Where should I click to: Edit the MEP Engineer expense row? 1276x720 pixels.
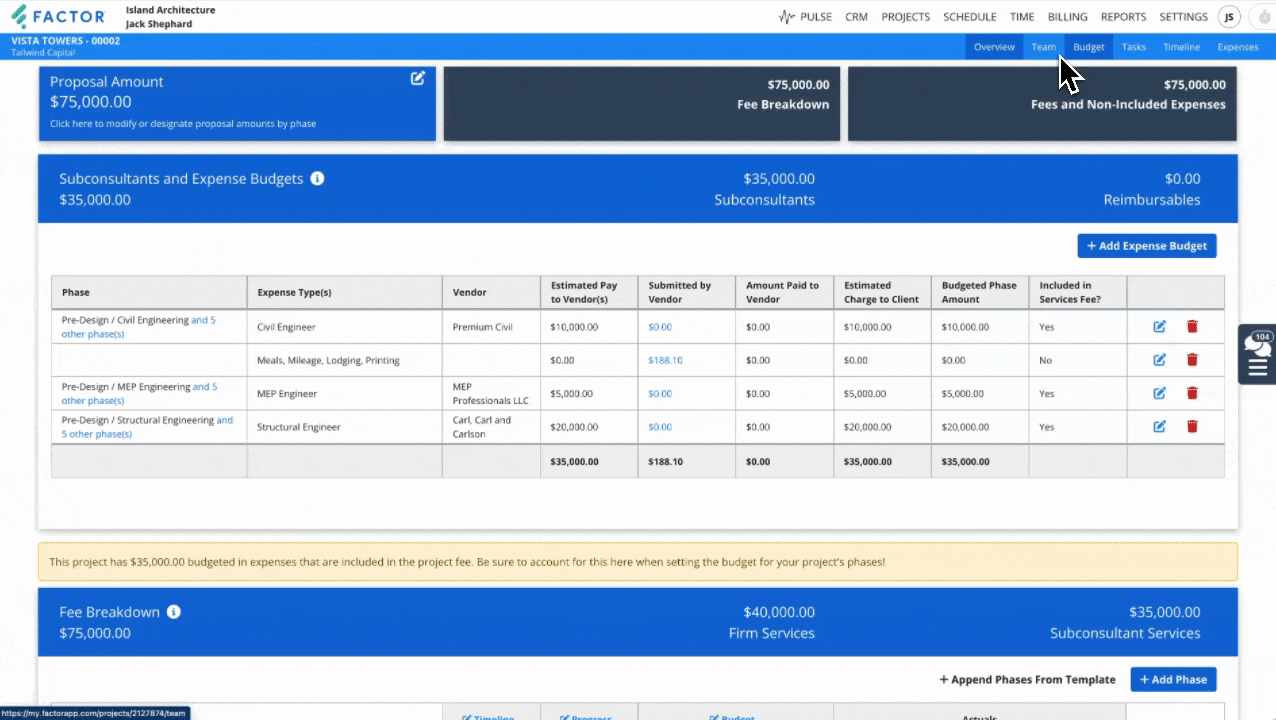click(x=1159, y=393)
